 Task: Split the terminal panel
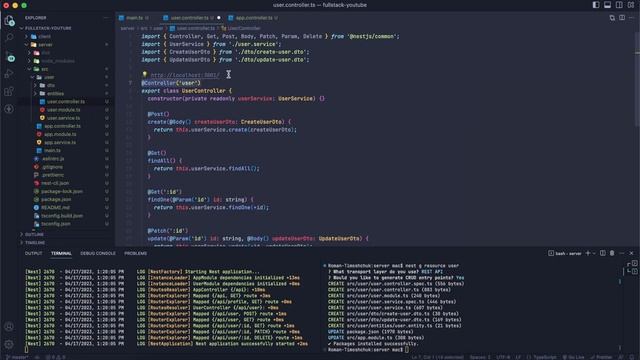[x=603, y=253]
